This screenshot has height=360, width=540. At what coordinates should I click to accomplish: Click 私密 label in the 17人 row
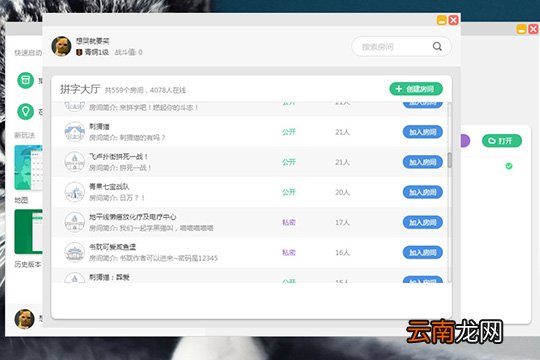click(289, 222)
